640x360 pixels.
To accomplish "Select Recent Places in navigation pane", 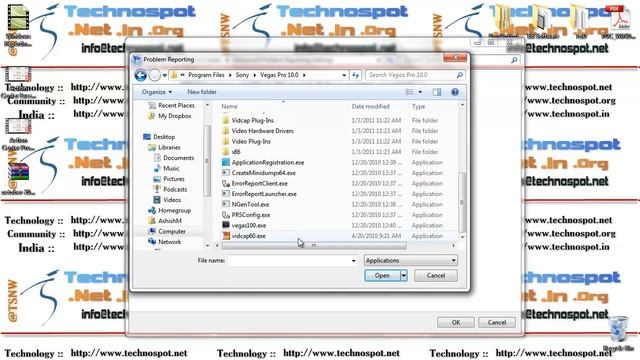I will (x=171, y=105).
